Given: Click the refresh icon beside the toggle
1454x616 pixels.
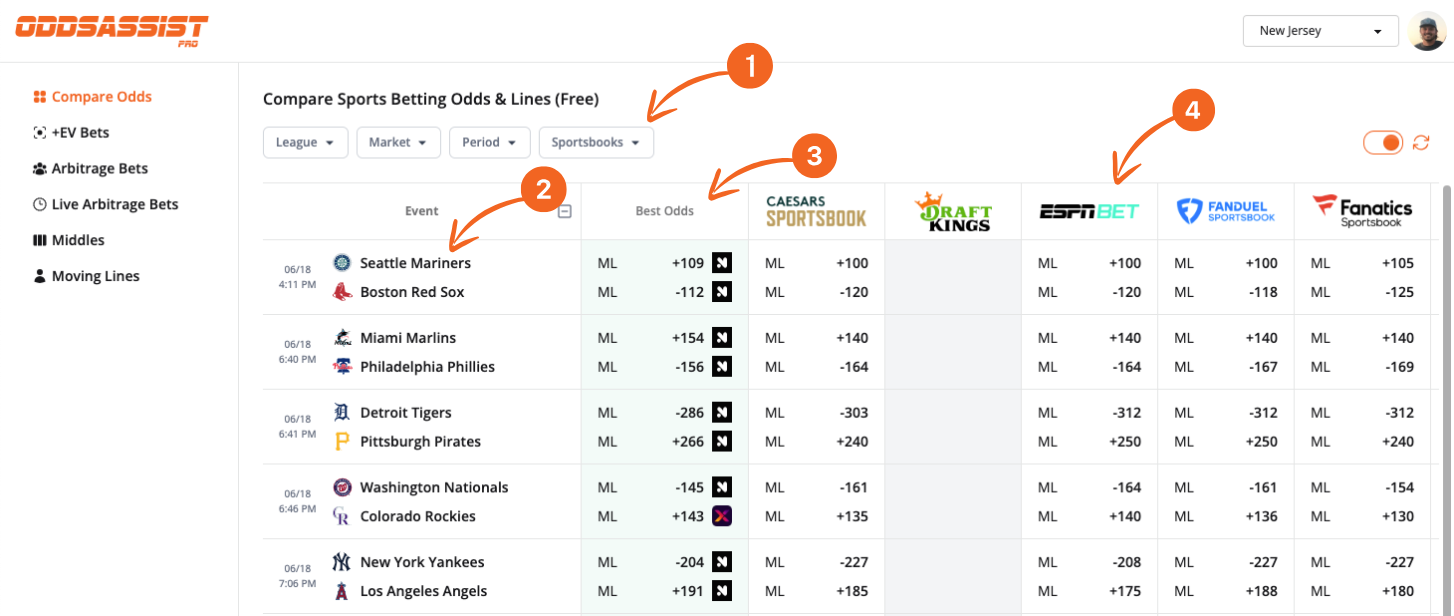Looking at the screenshot, I should click(1421, 142).
